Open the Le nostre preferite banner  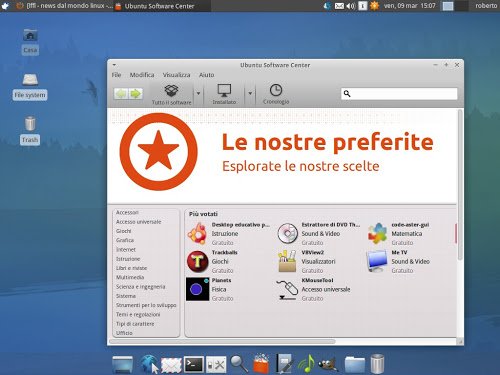click(282, 154)
